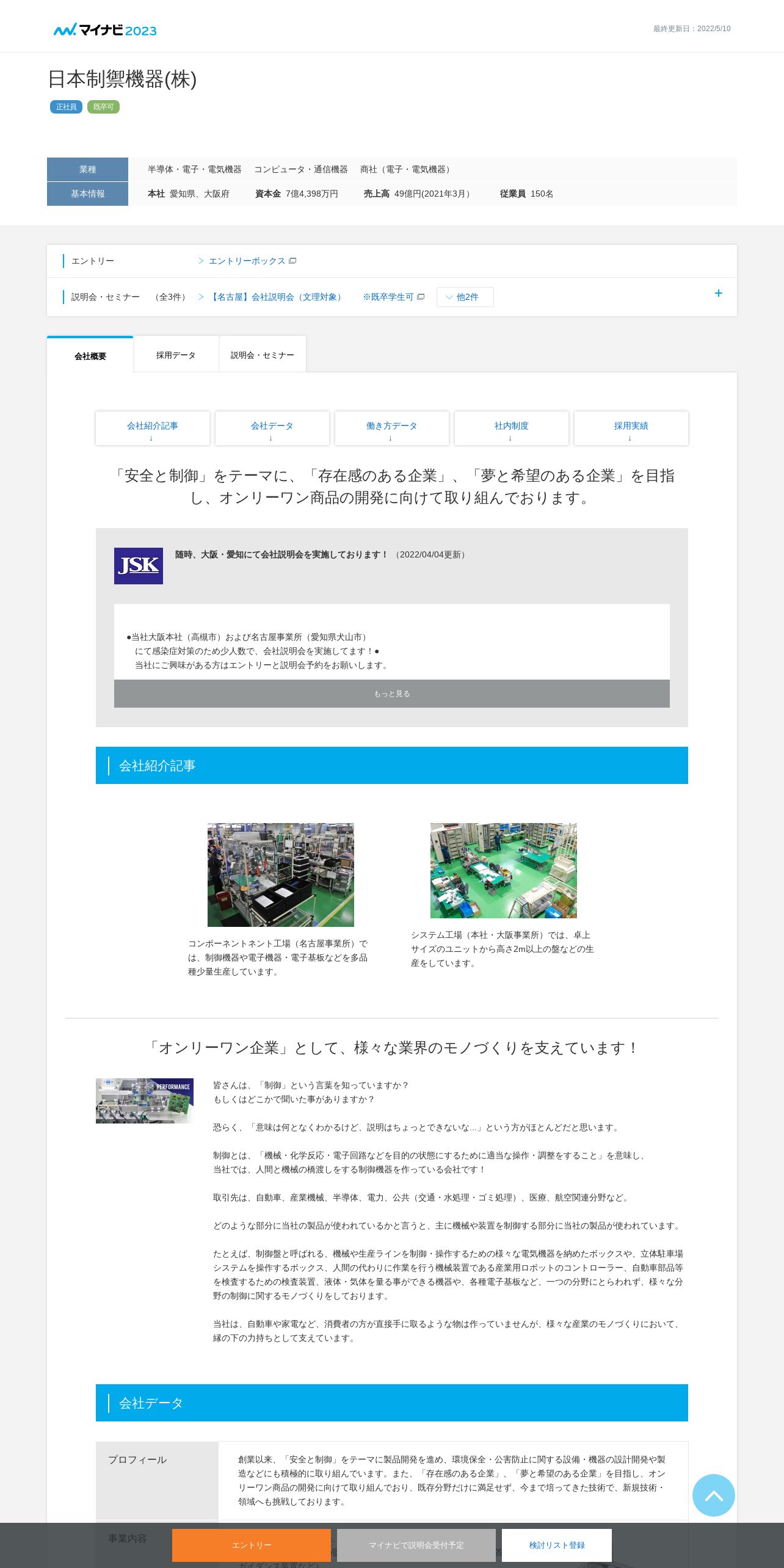The image size is (784, 1568).
Task: Expand the seminar section plus icon
Action: click(x=719, y=293)
